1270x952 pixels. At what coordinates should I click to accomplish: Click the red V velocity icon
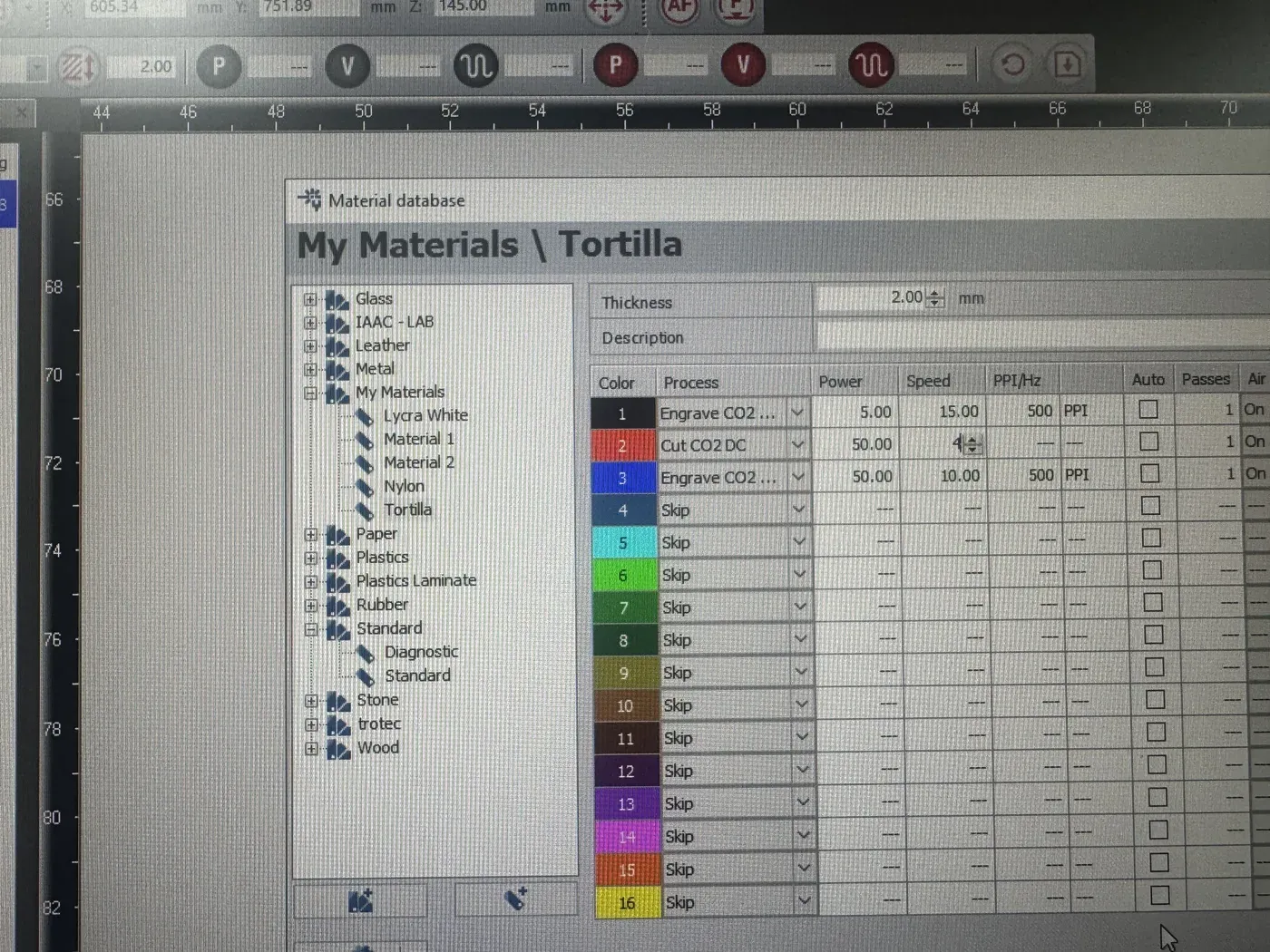coord(743,65)
